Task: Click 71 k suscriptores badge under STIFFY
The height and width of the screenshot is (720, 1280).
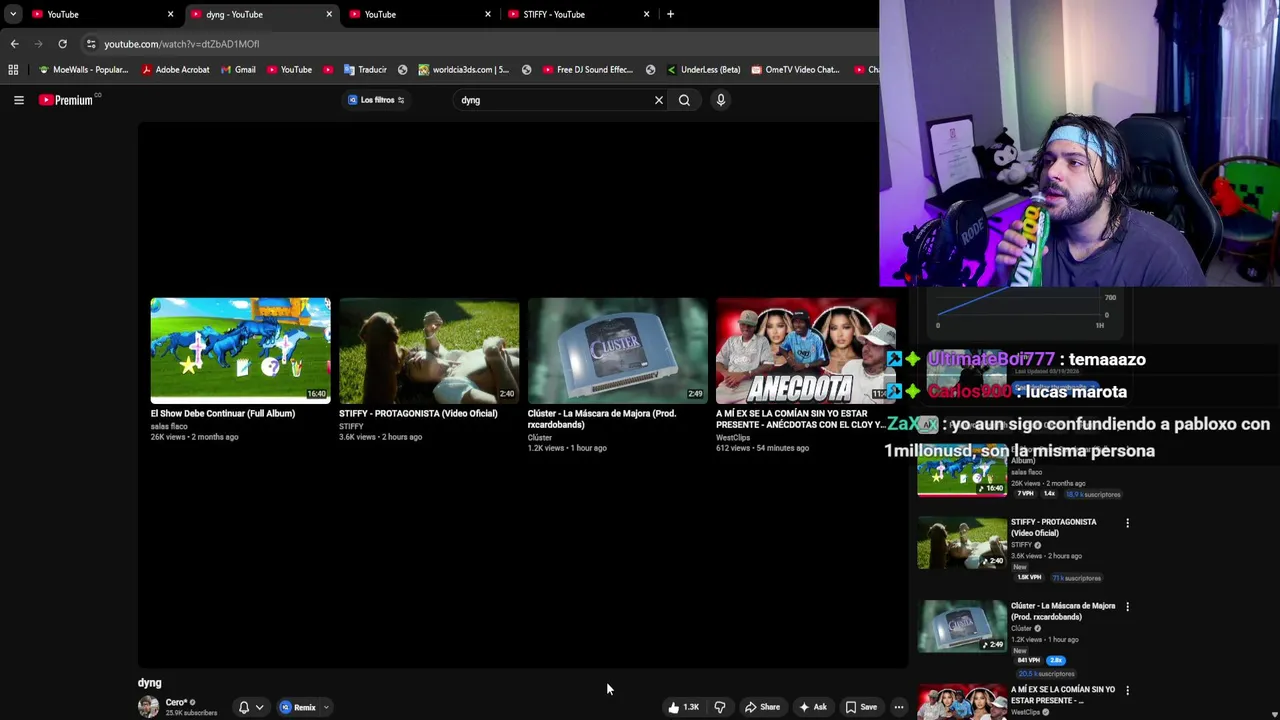Action: pos(1076,578)
